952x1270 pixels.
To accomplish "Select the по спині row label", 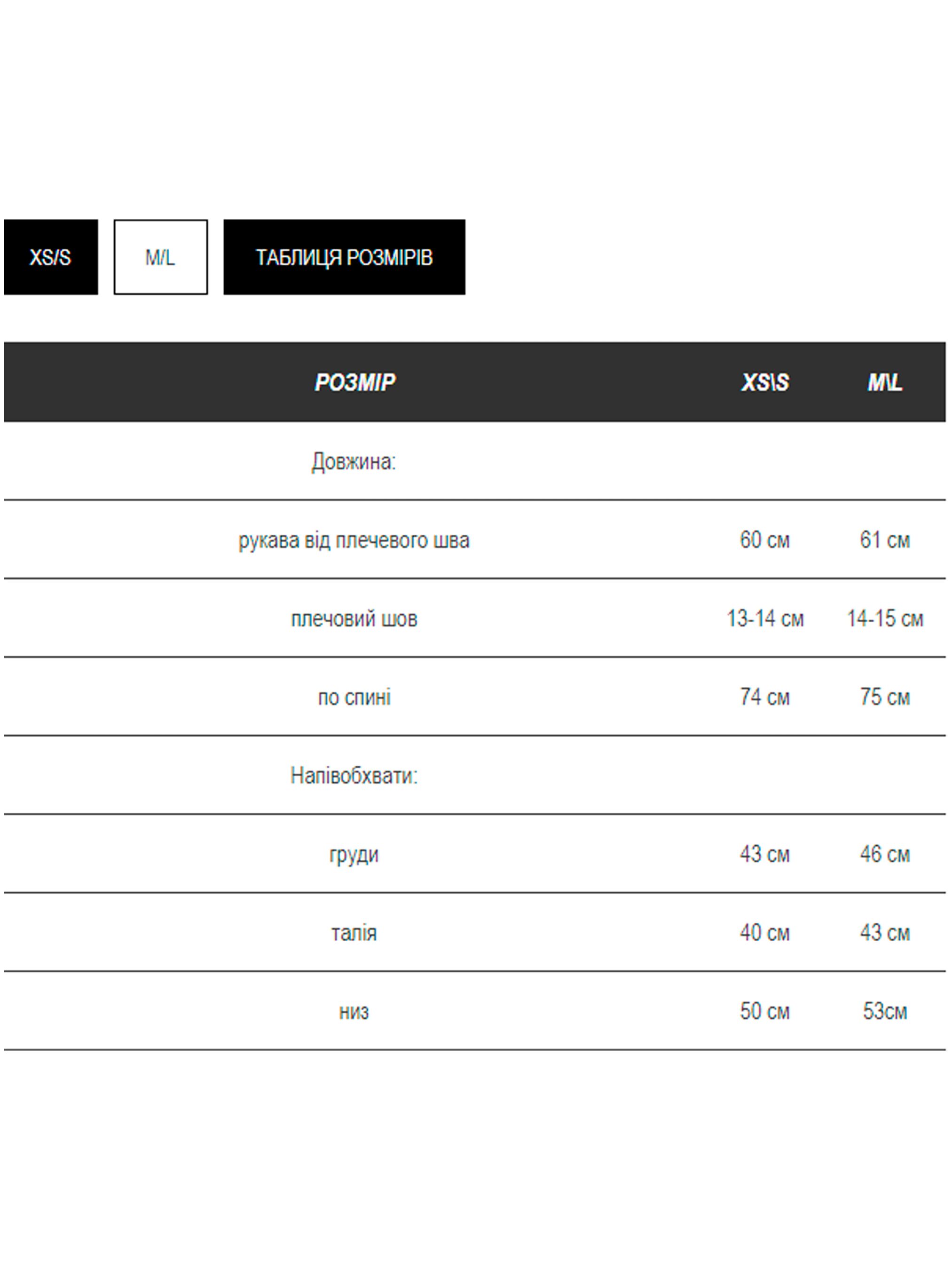I will click(354, 698).
